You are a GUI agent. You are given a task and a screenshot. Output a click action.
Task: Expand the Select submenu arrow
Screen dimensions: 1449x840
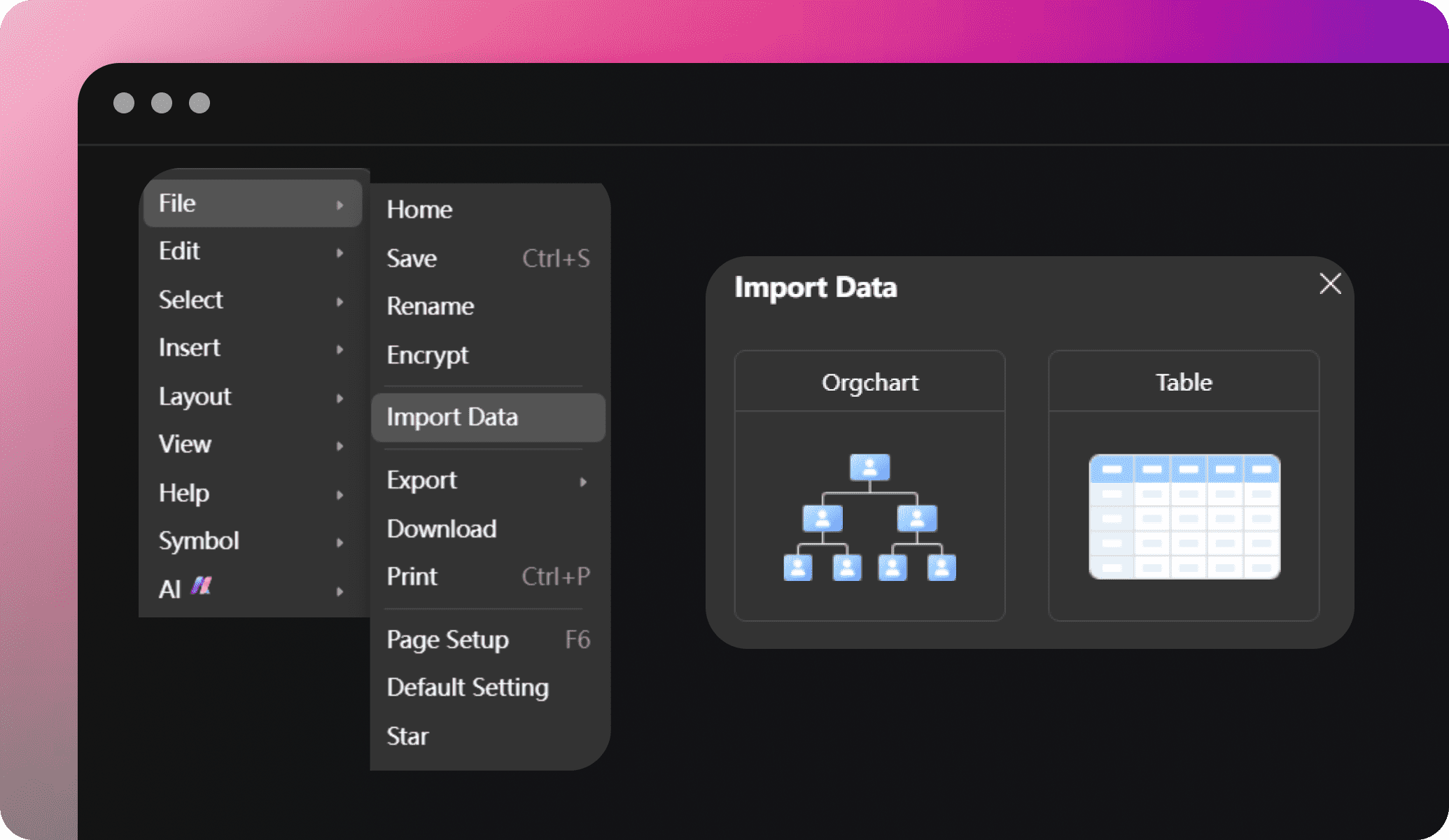coord(339,299)
